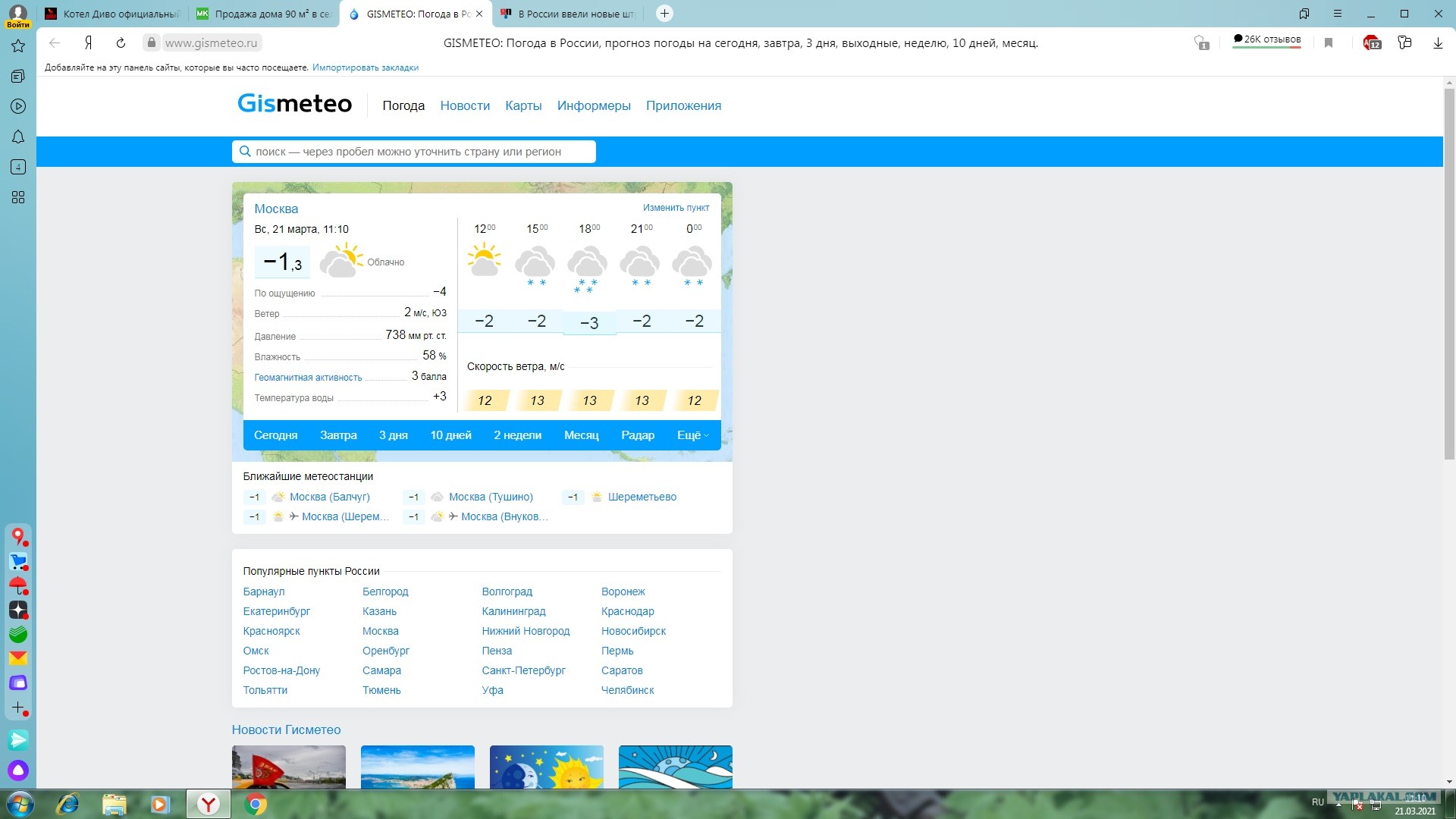The image size is (1456, 819).
Task: Open the notifications bell in the sidebar
Action: tap(18, 137)
